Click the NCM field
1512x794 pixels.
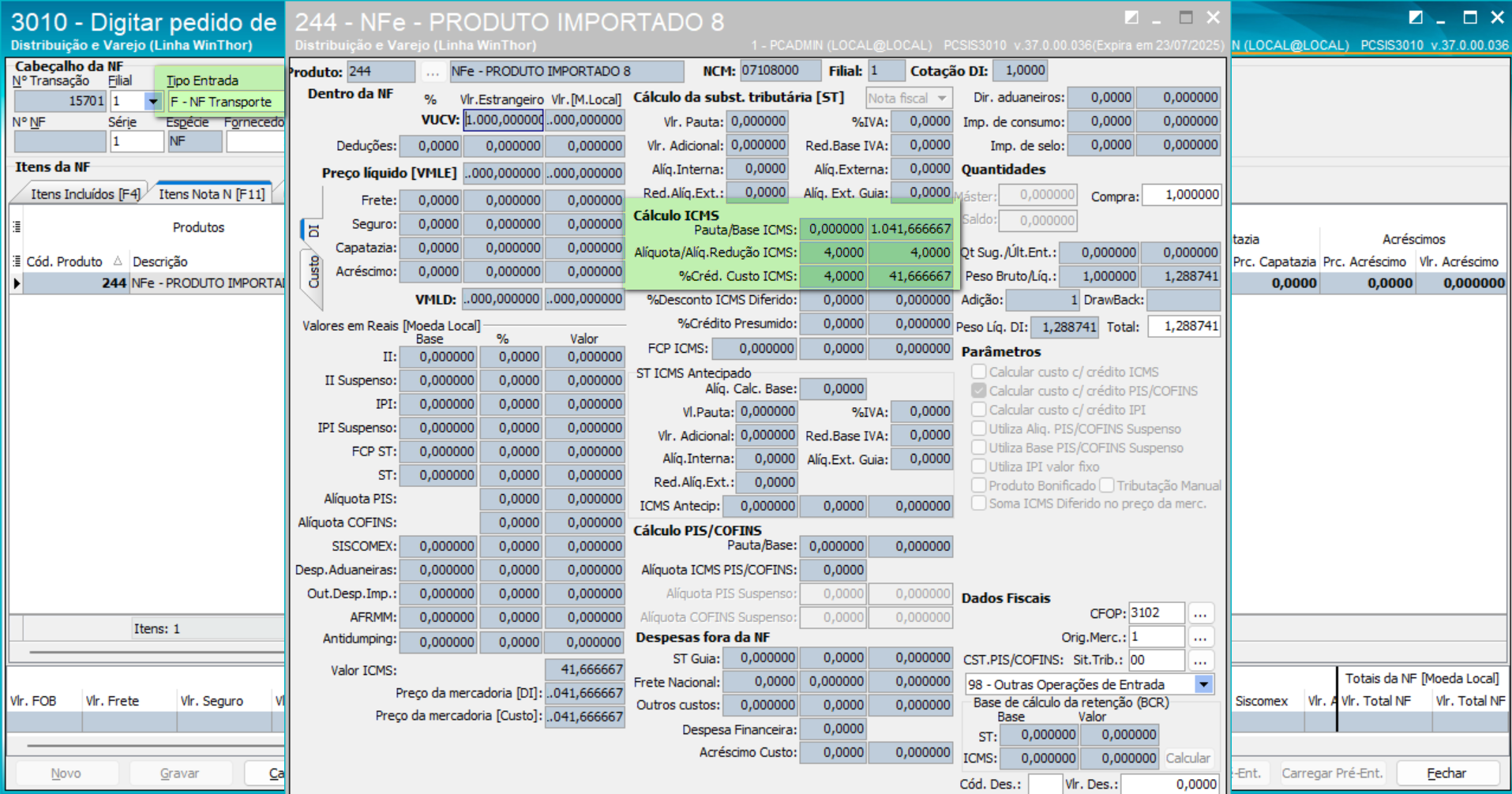[x=780, y=71]
